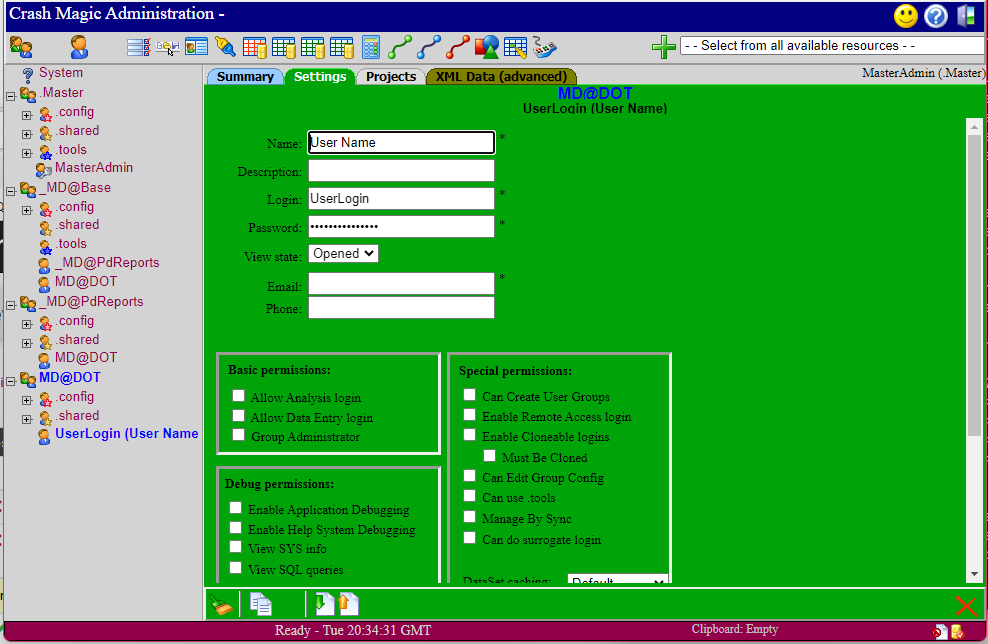Open the user groups icon on the toolbar
Viewport: 988px width, 644px height.
coord(22,47)
